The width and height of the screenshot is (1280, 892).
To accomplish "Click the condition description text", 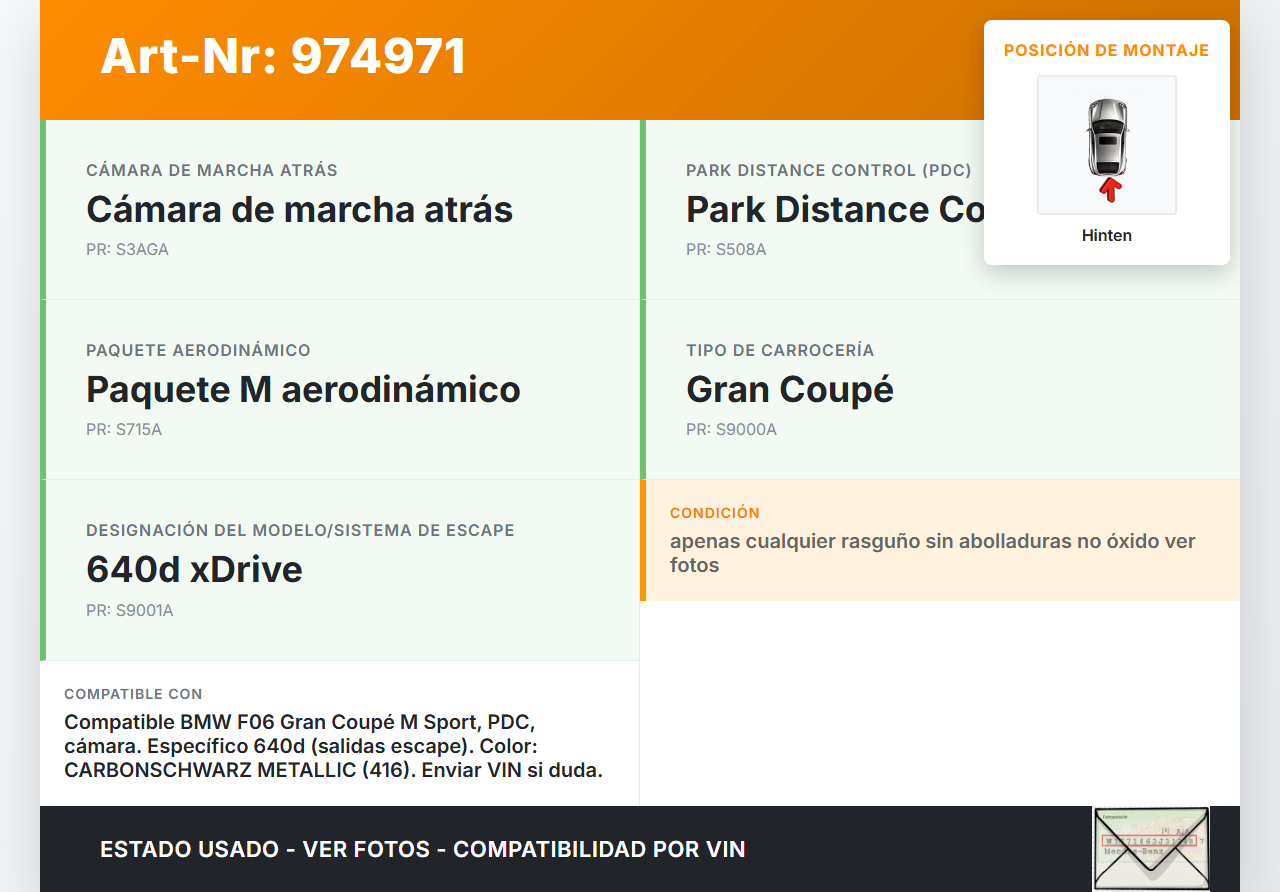I will coord(933,553).
